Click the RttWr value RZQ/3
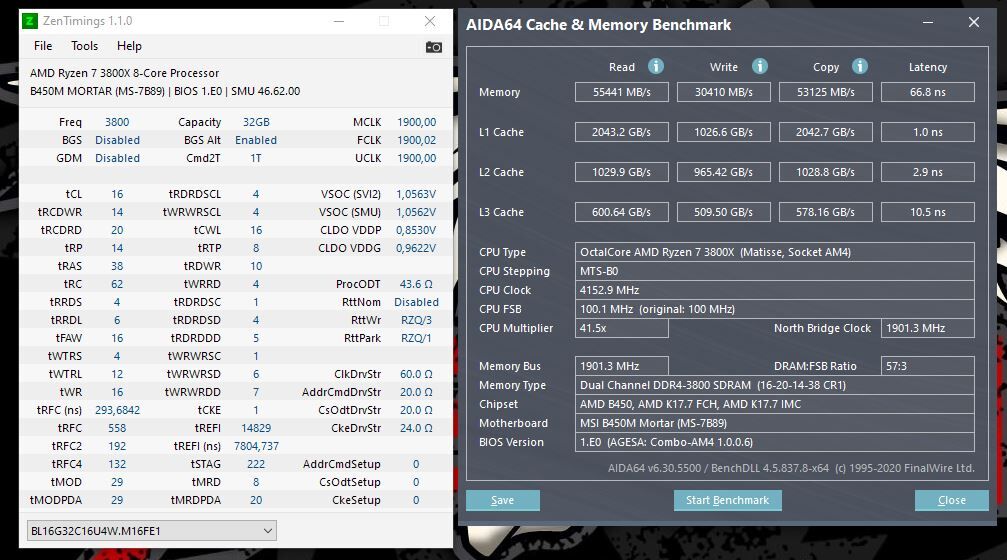 click(416, 320)
